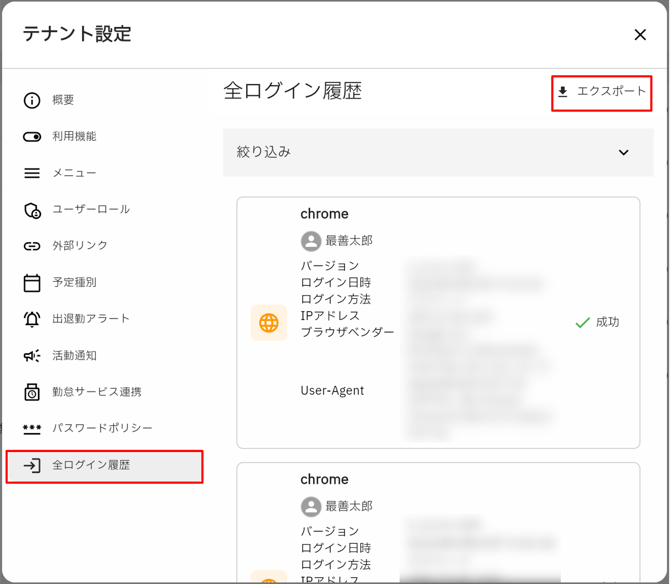Click ログイン日時 label in second card
Image resolution: width=670 pixels, height=584 pixels.
coord(335,548)
